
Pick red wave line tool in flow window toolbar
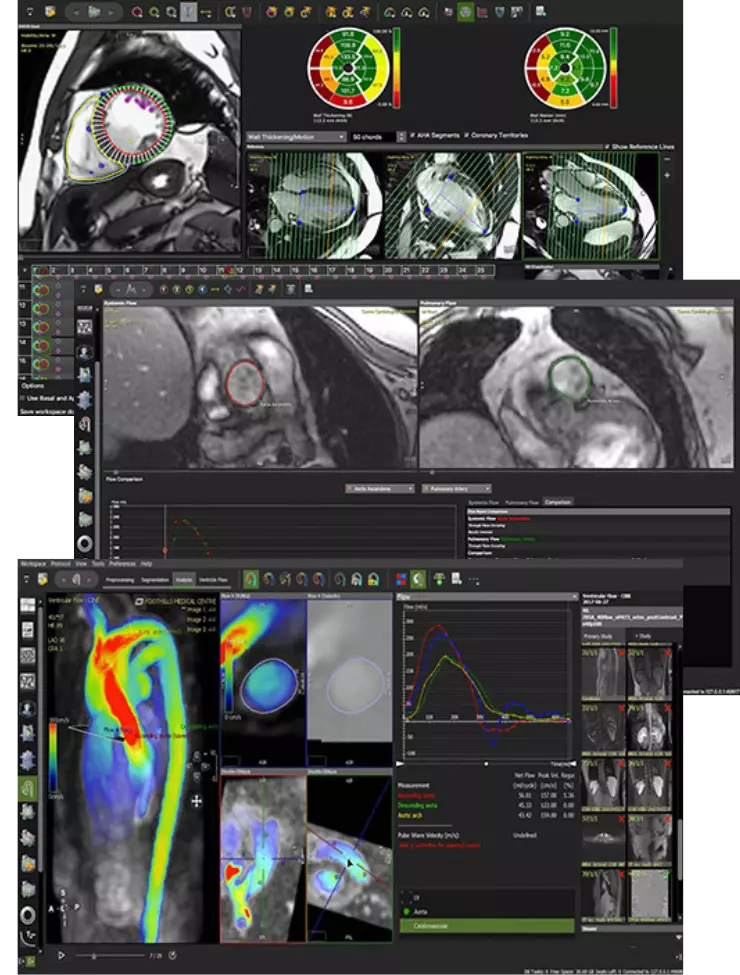pos(240,289)
